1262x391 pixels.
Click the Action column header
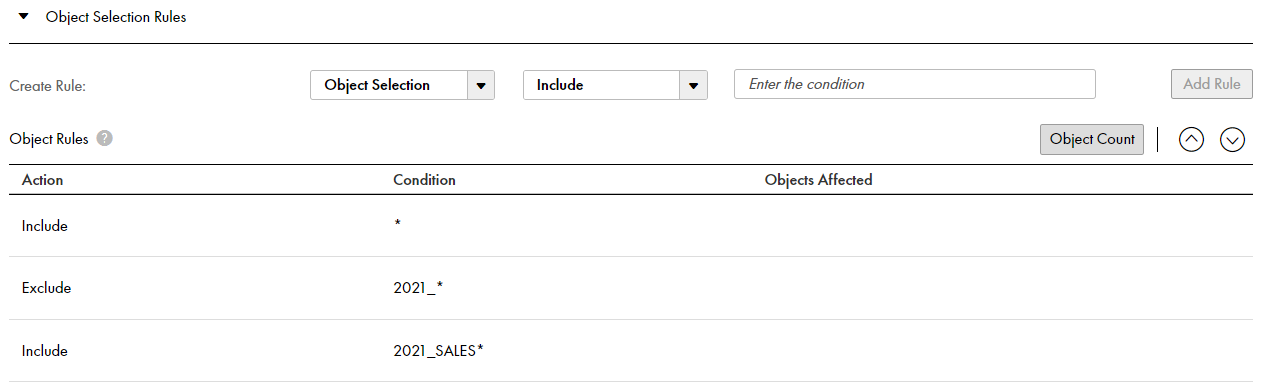(42, 180)
